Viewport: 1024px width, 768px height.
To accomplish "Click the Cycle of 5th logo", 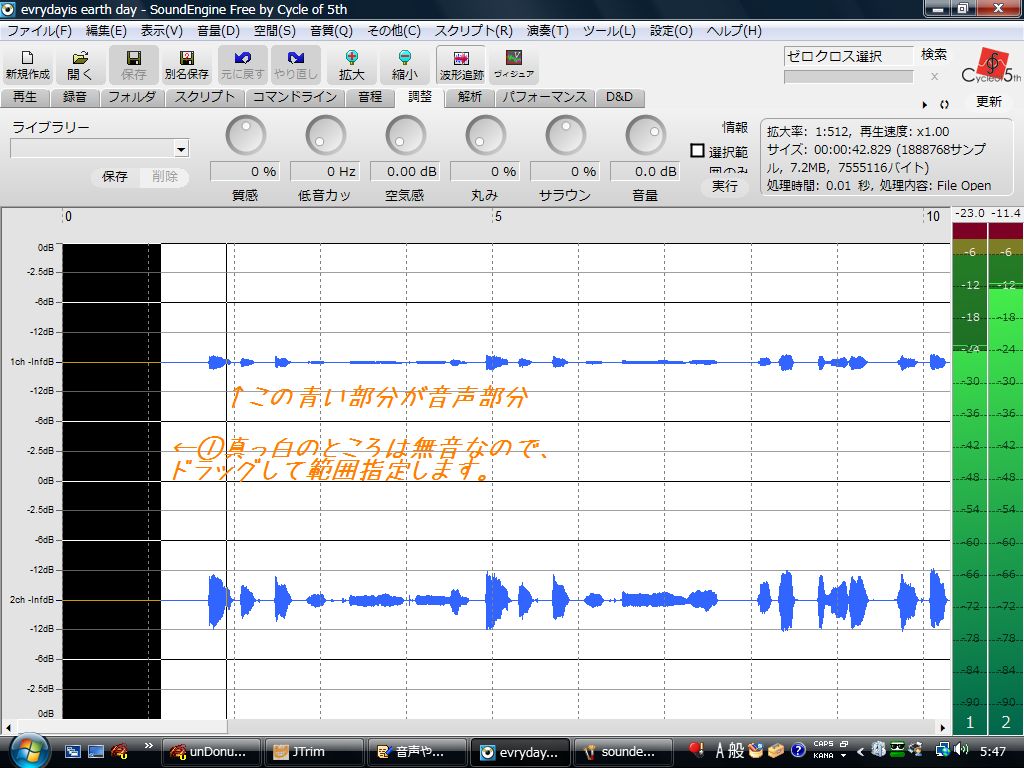I will tap(991, 66).
